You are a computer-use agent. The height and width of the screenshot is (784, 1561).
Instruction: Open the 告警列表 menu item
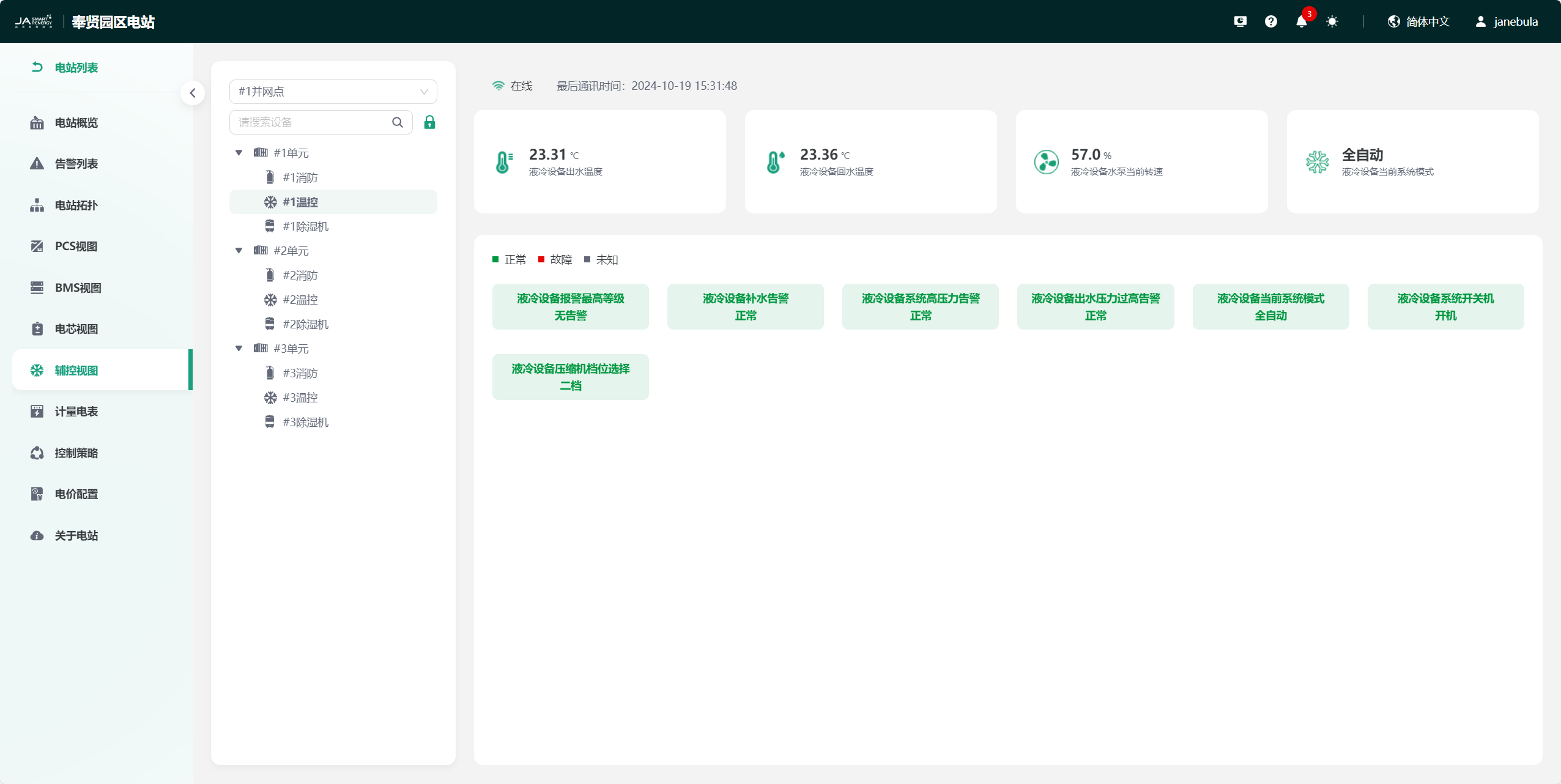tap(76, 164)
